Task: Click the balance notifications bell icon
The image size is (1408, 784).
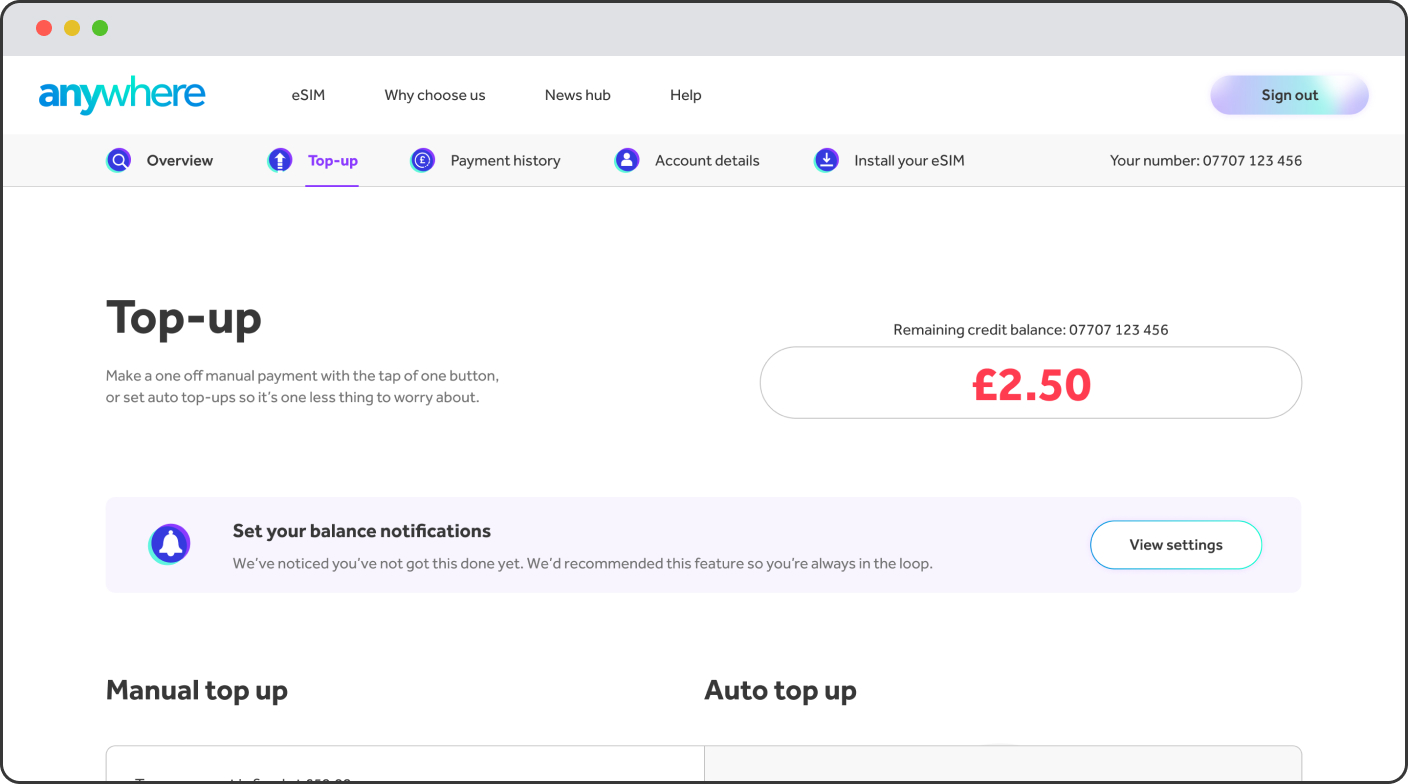Action: coord(170,544)
